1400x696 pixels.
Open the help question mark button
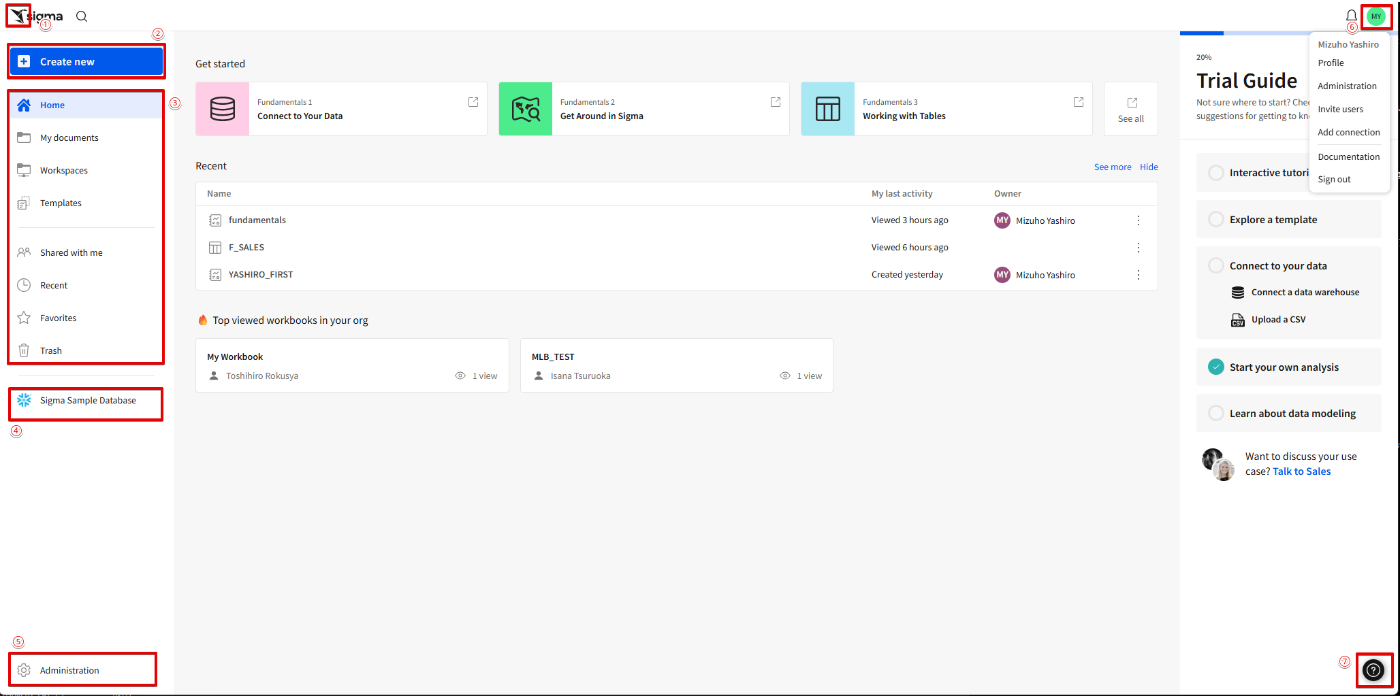[x=1373, y=670]
